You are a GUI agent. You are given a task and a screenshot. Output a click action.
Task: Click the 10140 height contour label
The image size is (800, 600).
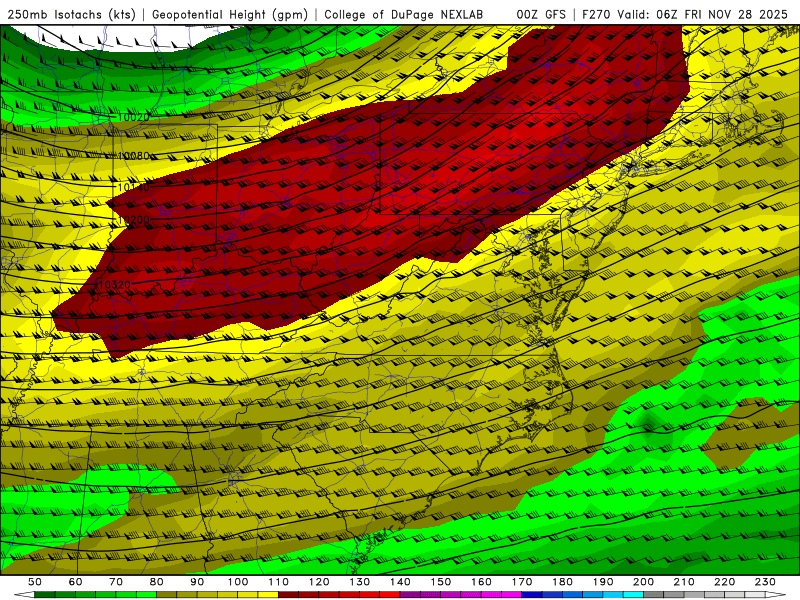click(x=134, y=187)
